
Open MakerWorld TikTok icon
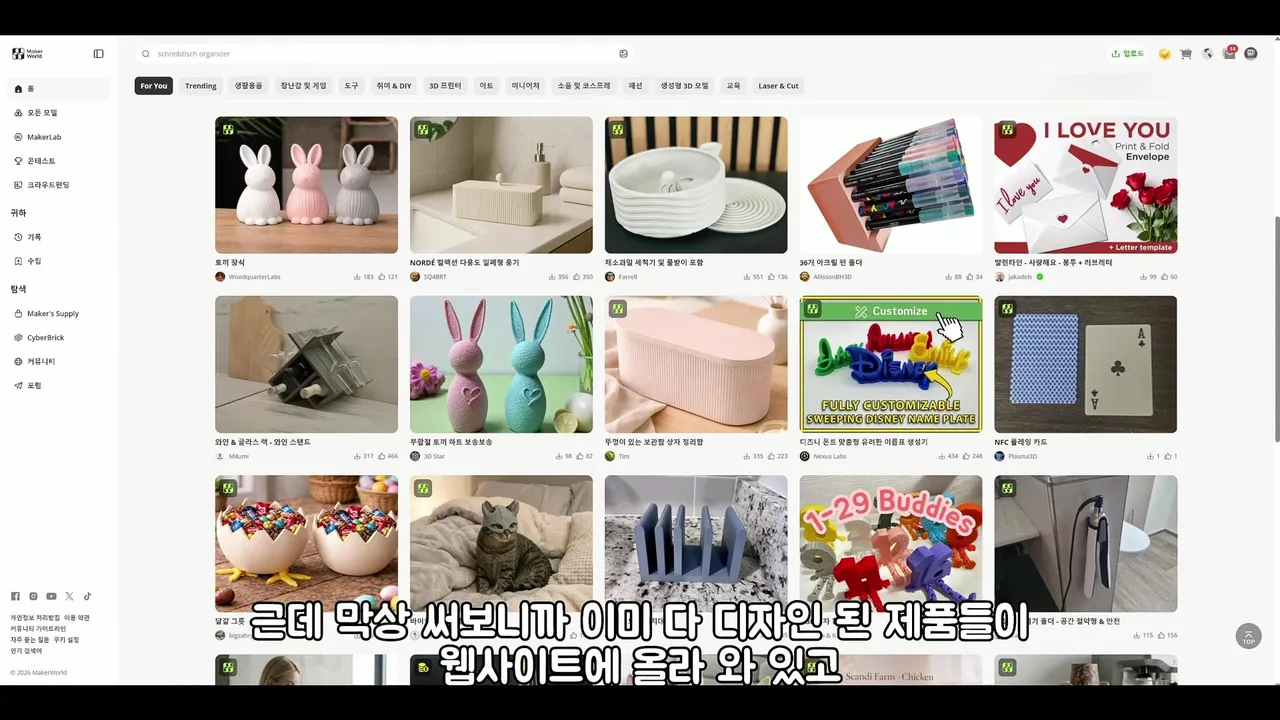tap(87, 596)
